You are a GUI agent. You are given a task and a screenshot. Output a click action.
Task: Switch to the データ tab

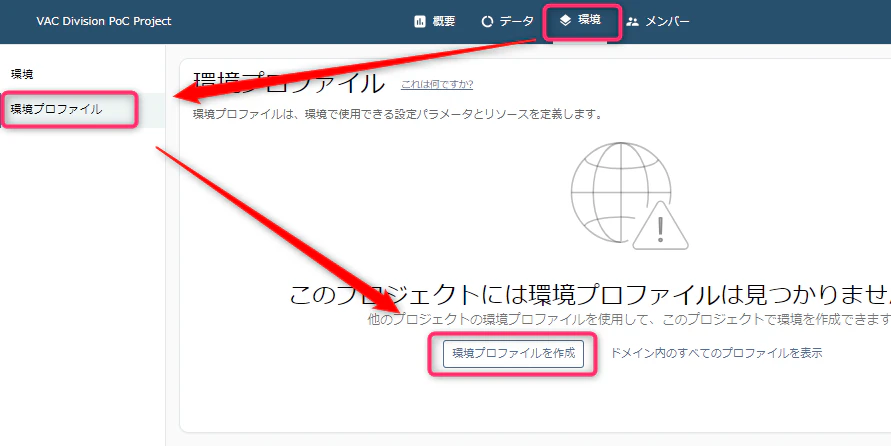(507, 22)
